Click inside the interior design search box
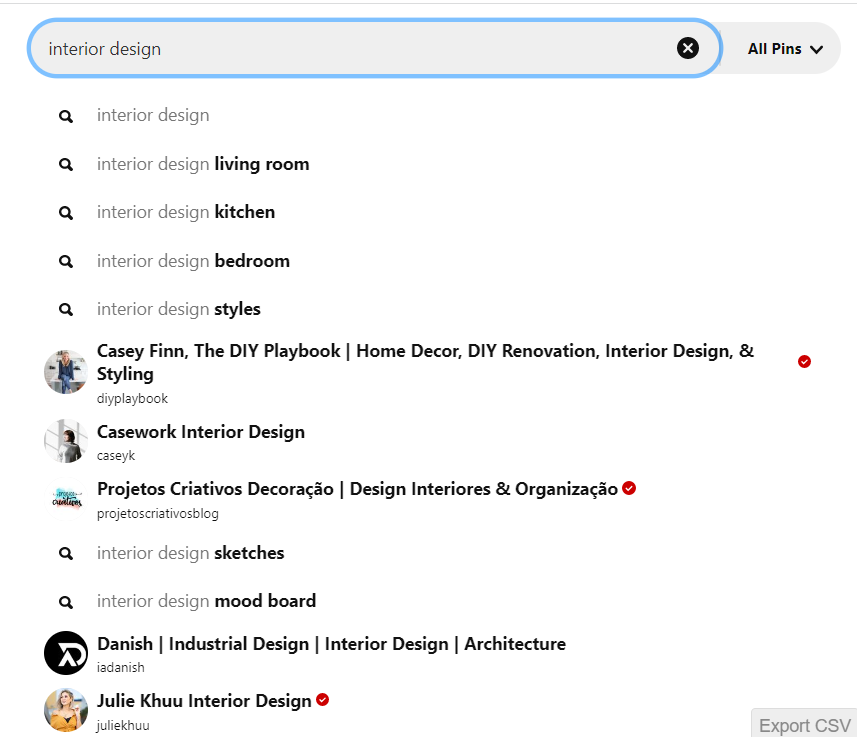The height and width of the screenshot is (737, 857). 350,49
